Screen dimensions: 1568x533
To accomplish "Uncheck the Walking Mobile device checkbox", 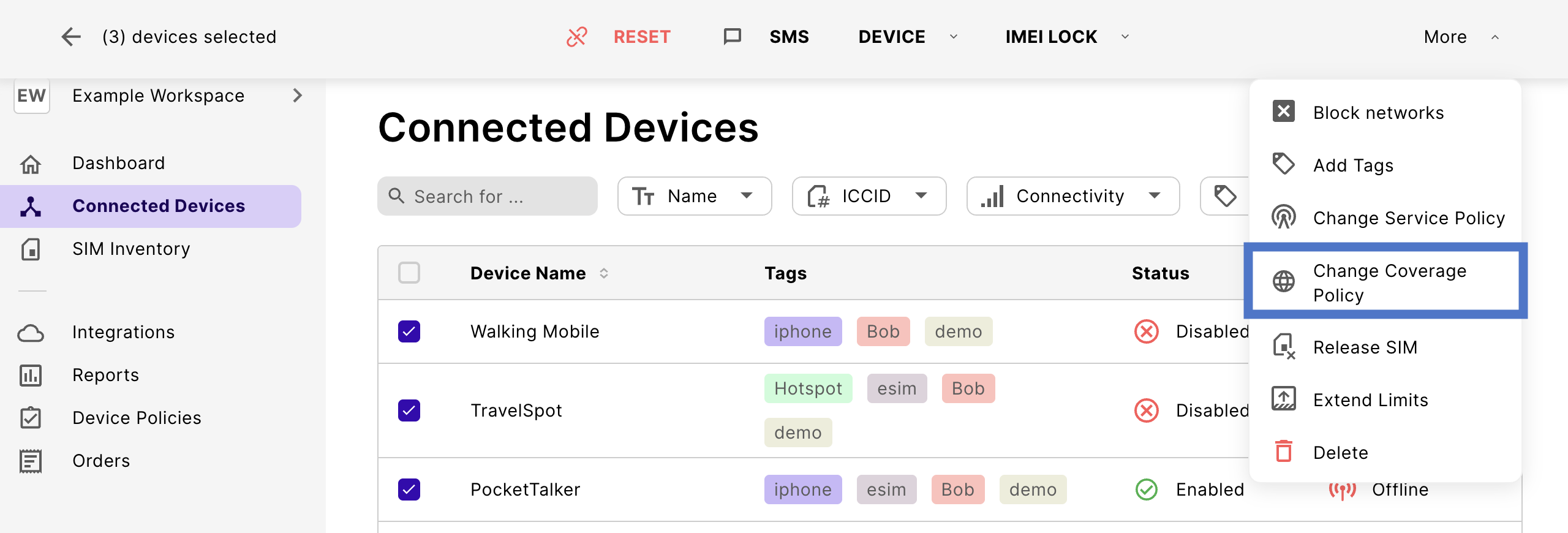I will 409,331.
